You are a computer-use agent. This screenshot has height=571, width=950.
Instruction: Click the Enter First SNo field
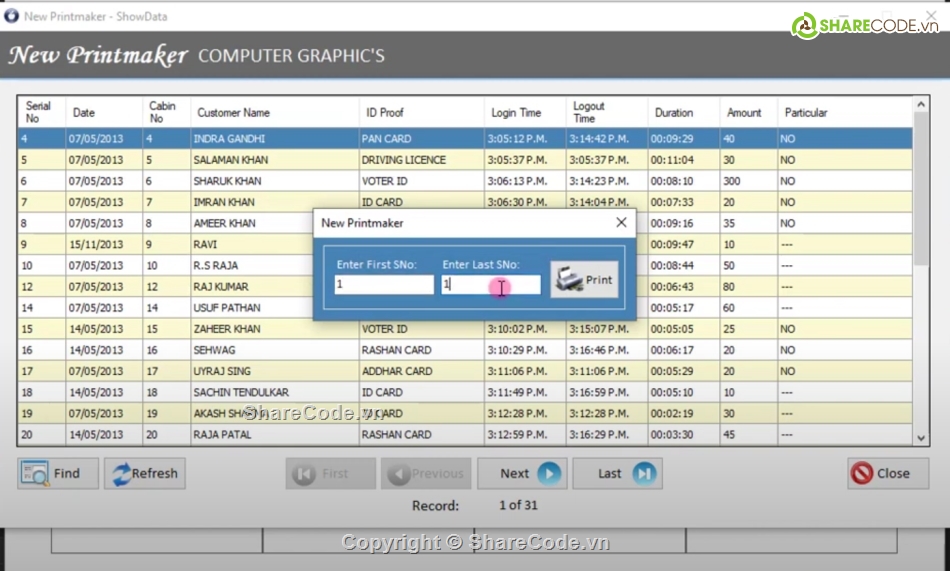coord(384,285)
